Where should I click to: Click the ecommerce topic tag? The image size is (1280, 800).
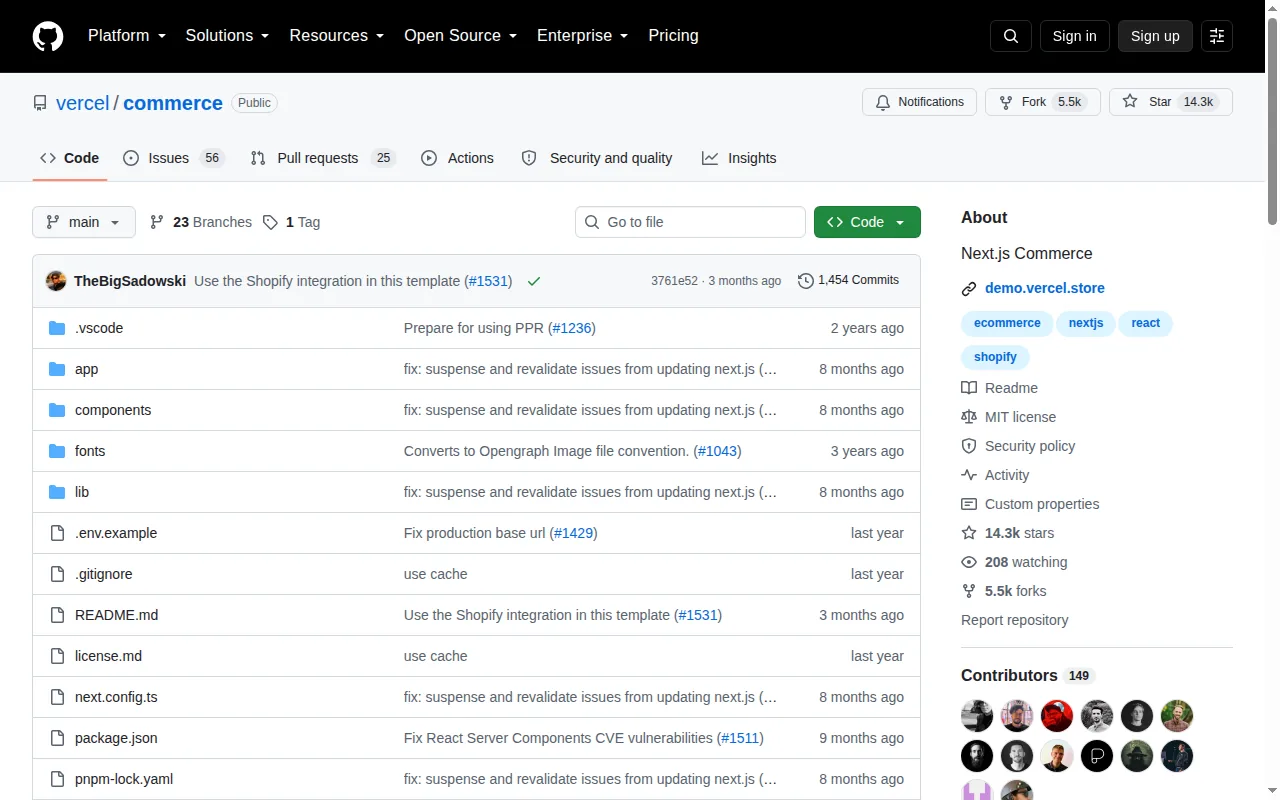point(1007,323)
